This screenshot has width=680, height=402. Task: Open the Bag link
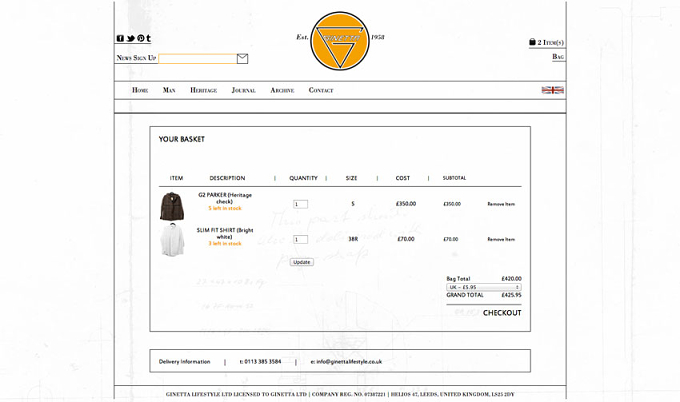[x=558, y=57]
